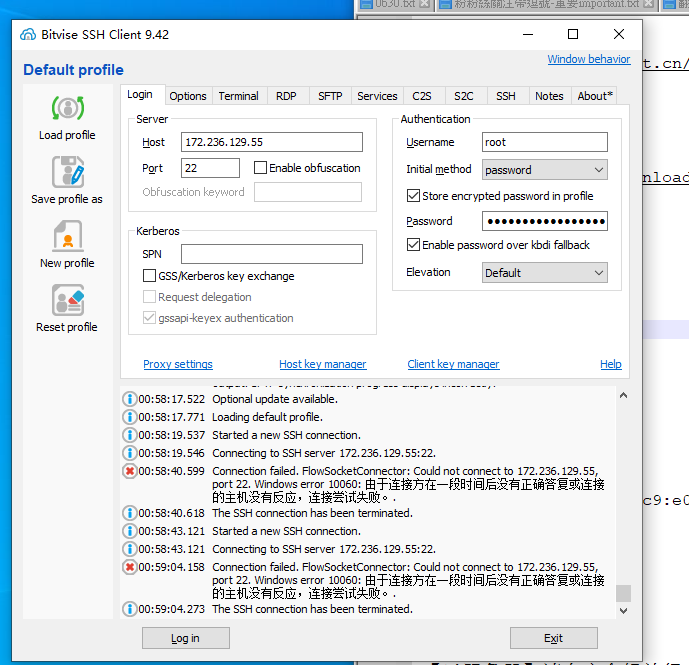Click the Bitvise cloud icon in title bar
The height and width of the screenshot is (665, 689).
[28, 35]
